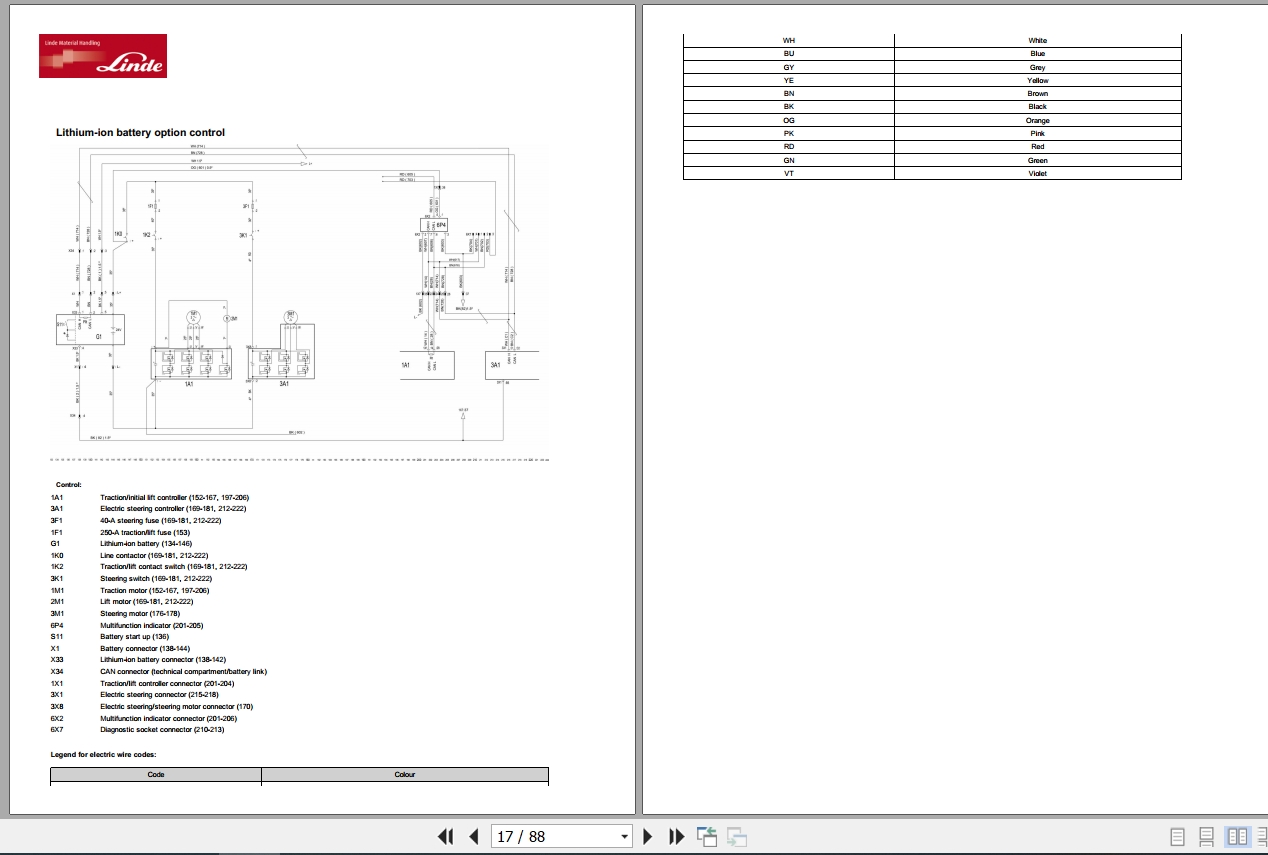Select '250-A traction/lift fuse (153)' text
This screenshot has height=855, width=1268.
click(145, 532)
